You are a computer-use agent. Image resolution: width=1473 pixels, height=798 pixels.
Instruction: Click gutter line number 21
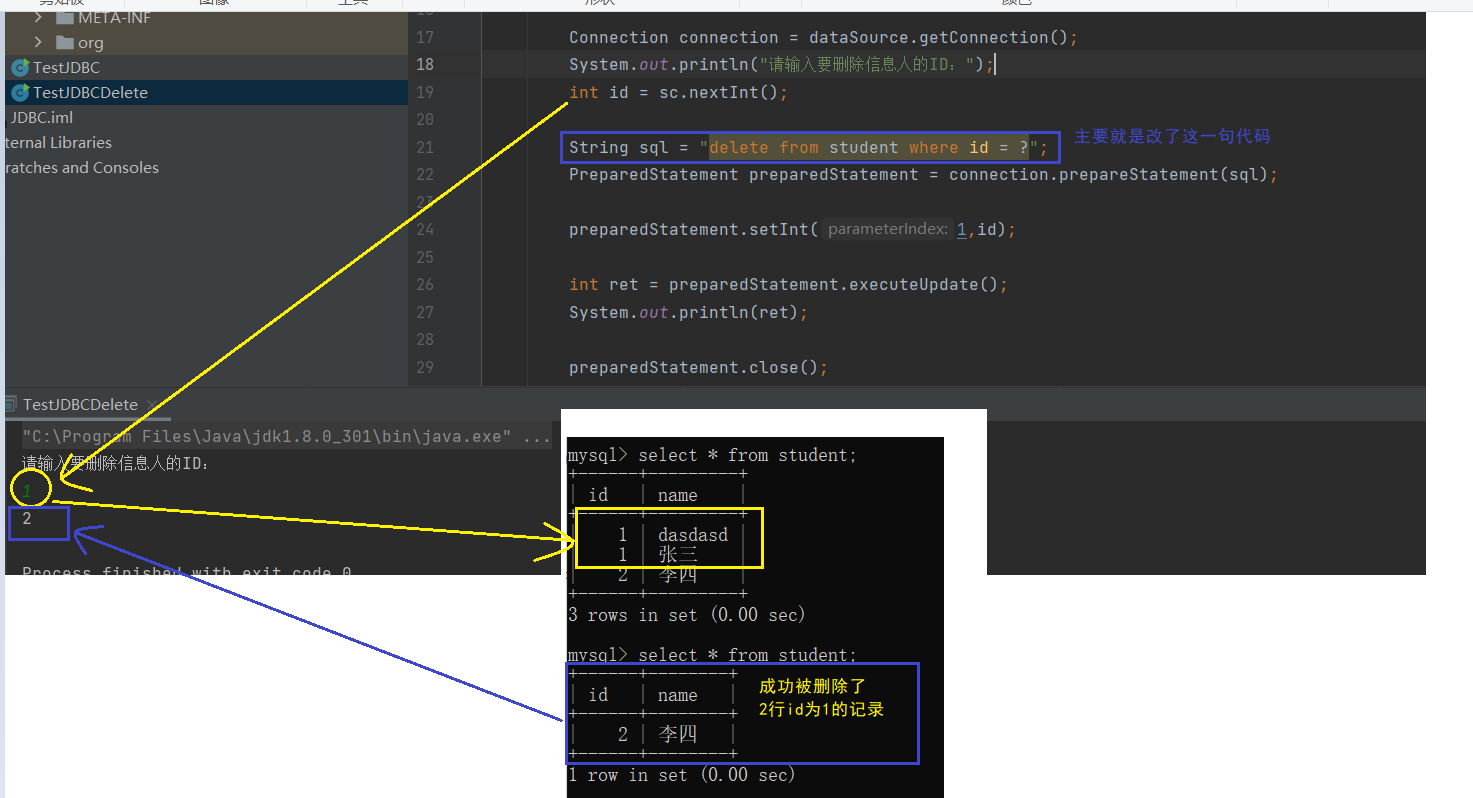[425, 147]
